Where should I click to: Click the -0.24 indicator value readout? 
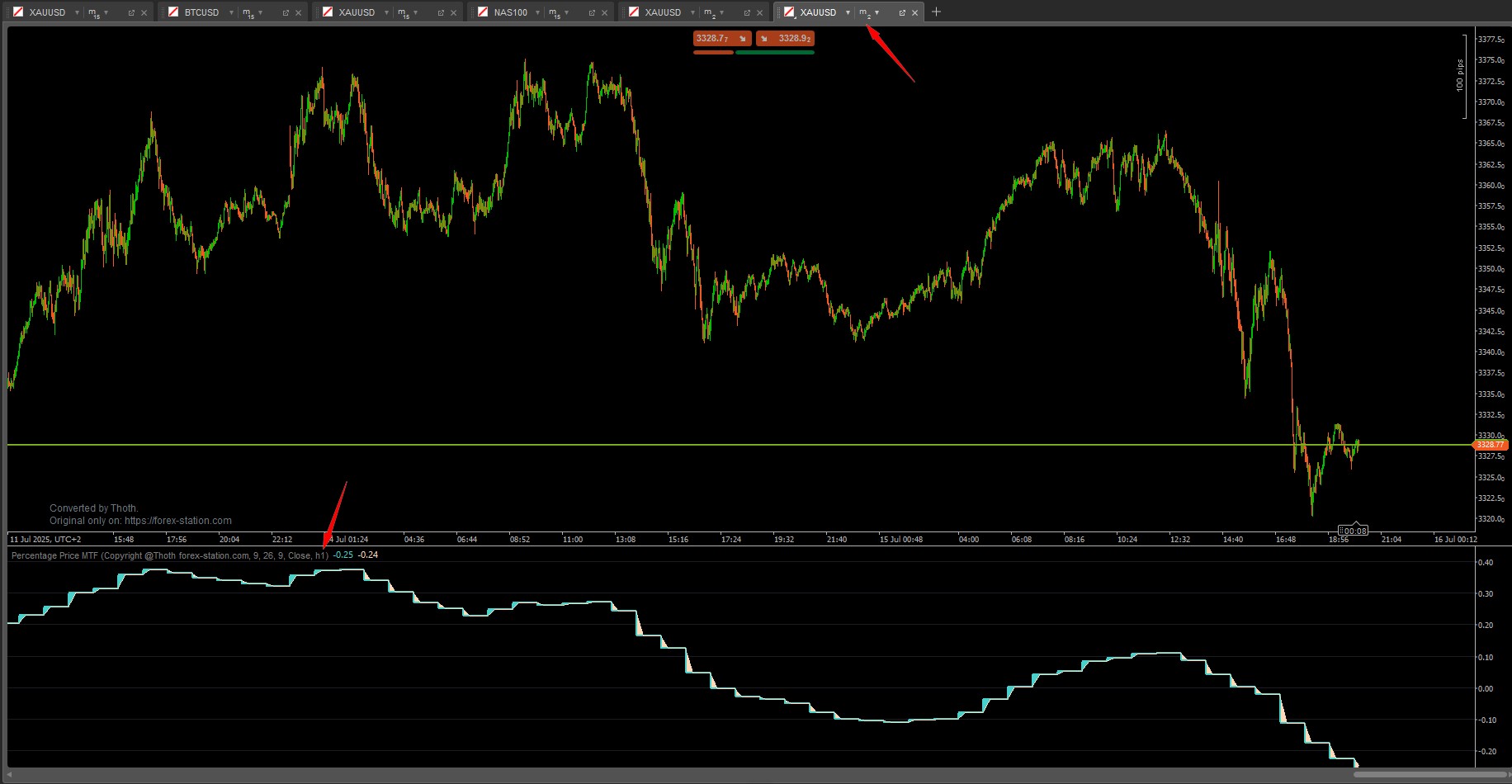pyautogui.click(x=368, y=555)
